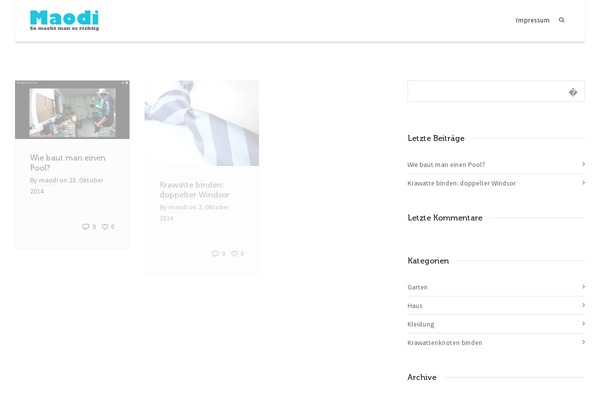Click chevron next to Haus
This screenshot has width=600, height=400.
583,305
